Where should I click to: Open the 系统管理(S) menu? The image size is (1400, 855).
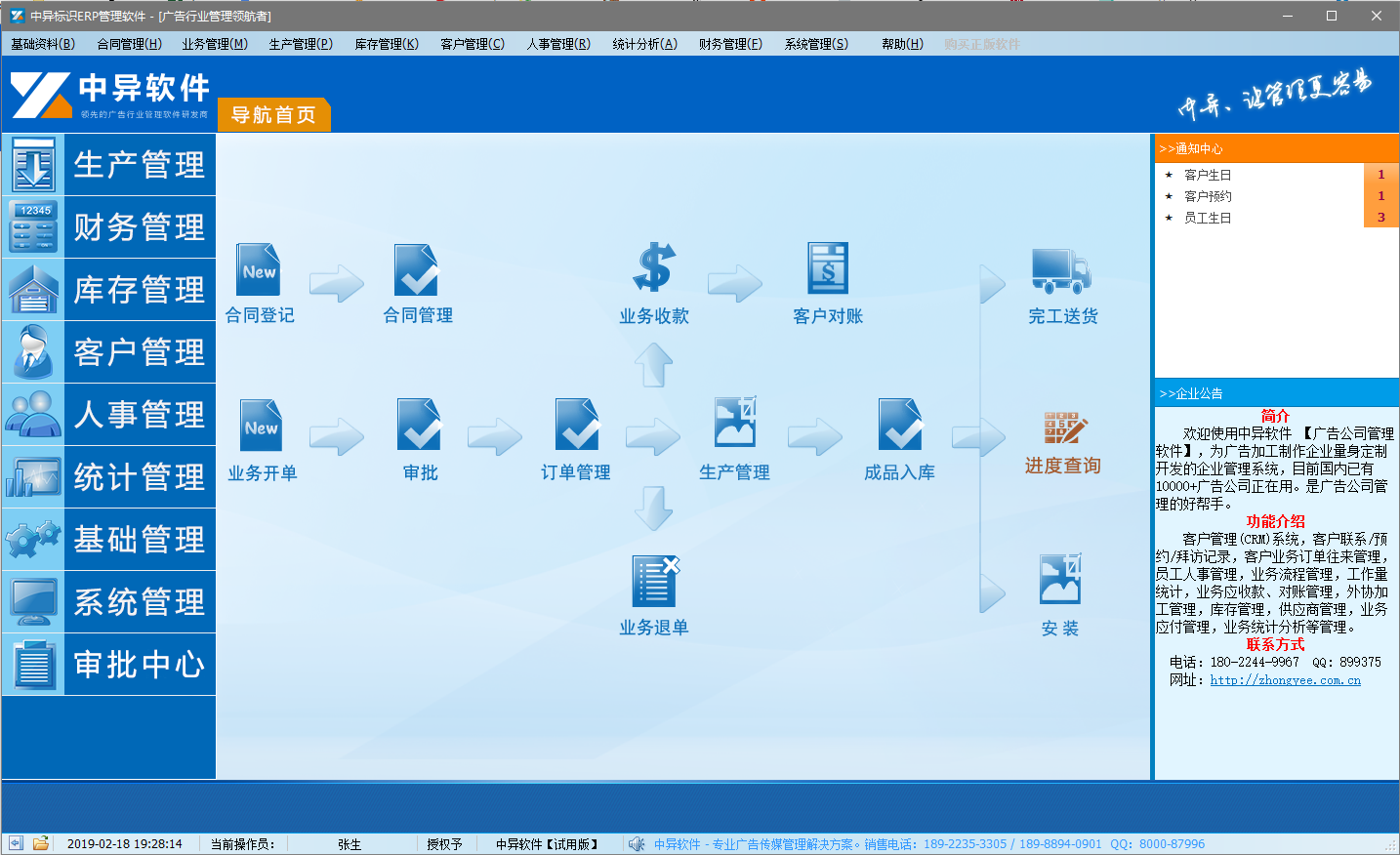pos(816,44)
